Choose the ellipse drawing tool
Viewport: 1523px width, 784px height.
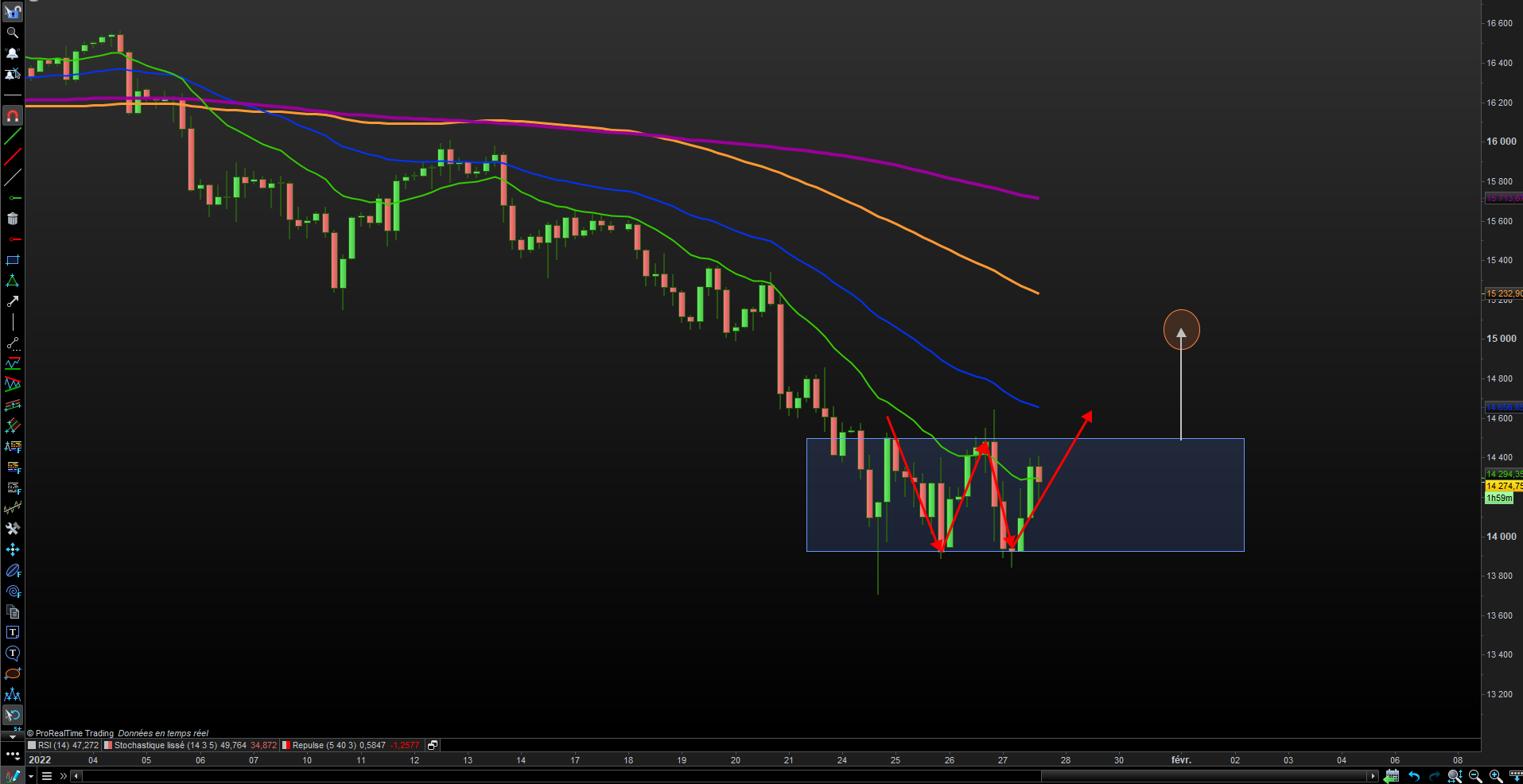pos(12,673)
